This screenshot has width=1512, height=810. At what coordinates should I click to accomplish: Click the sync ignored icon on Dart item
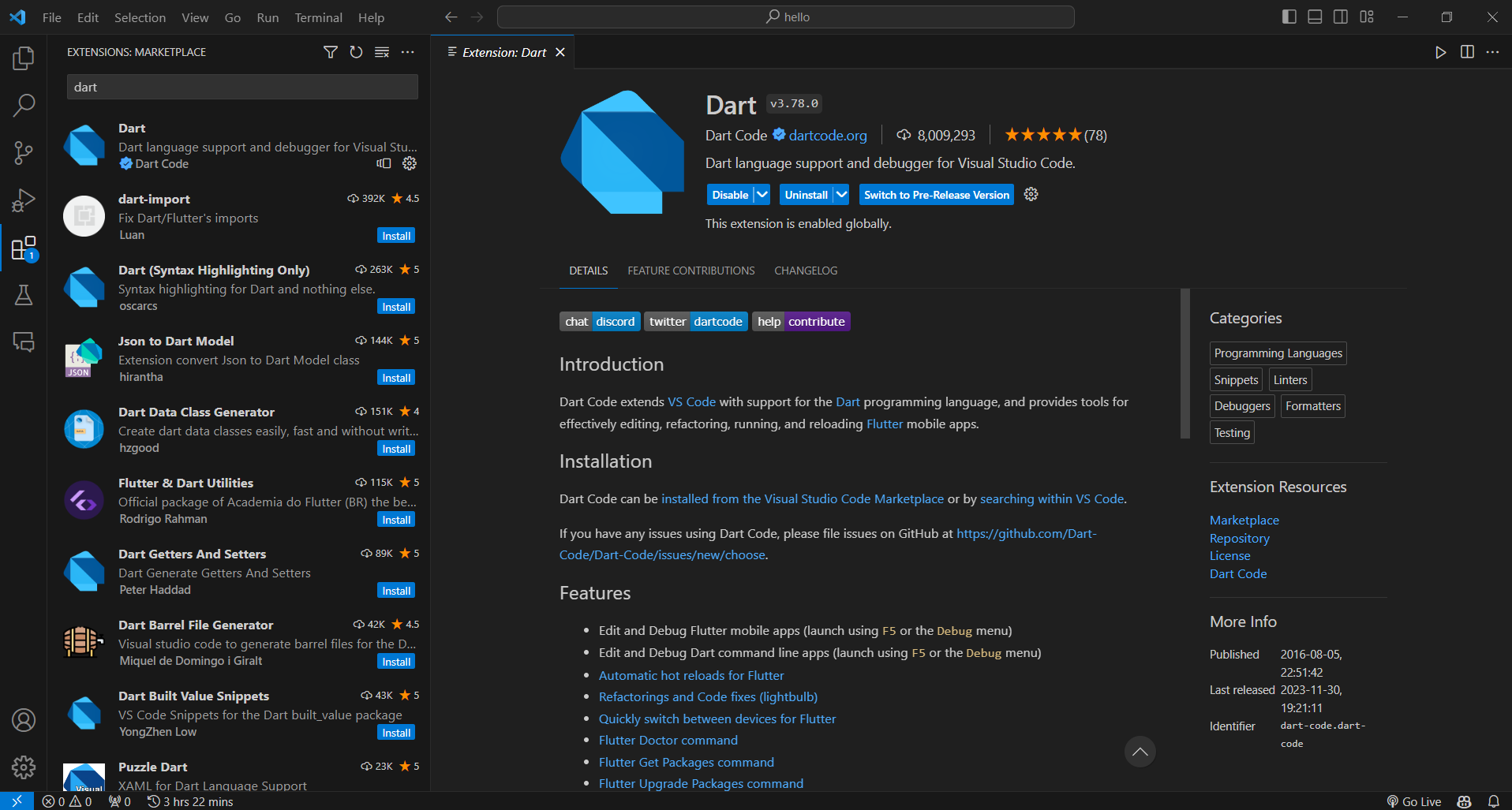(x=384, y=163)
